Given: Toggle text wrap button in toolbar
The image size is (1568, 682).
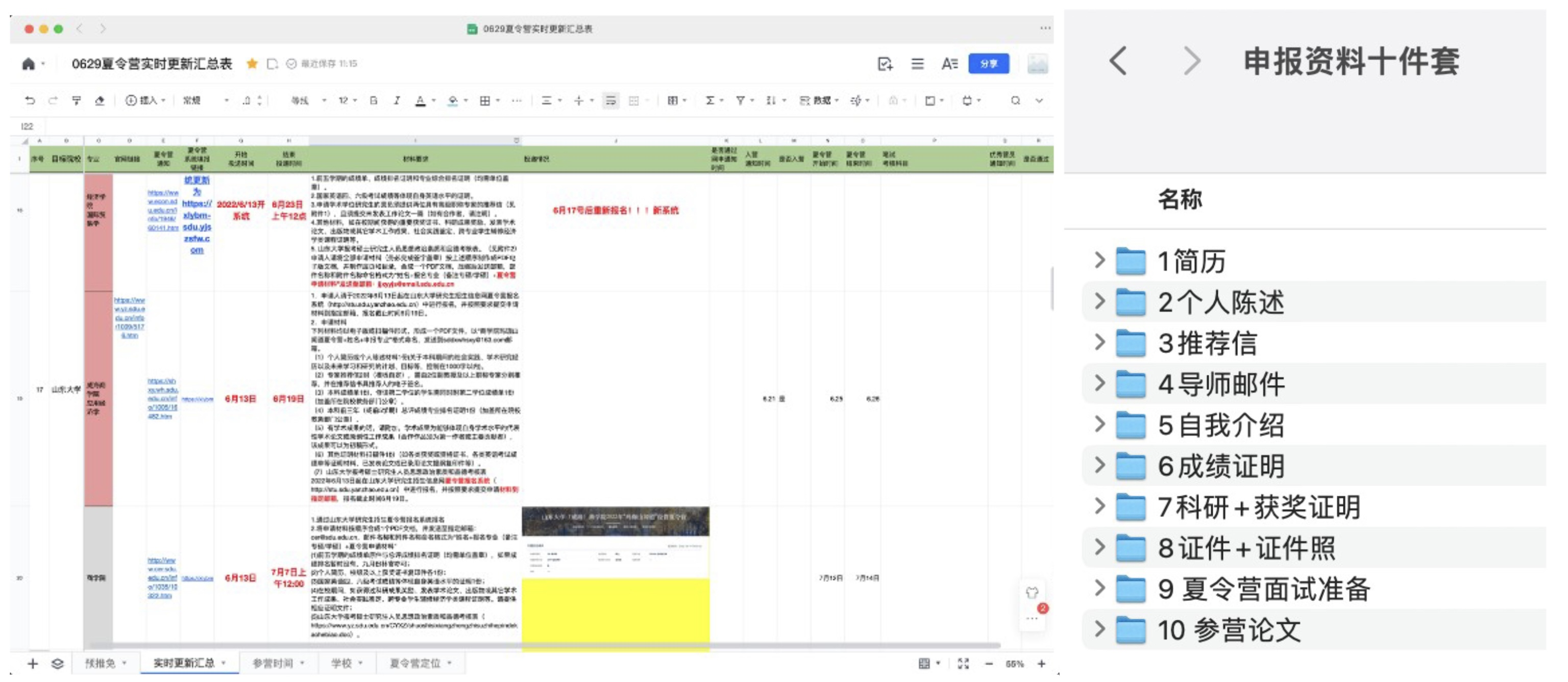Looking at the screenshot, I should [610, 100].
